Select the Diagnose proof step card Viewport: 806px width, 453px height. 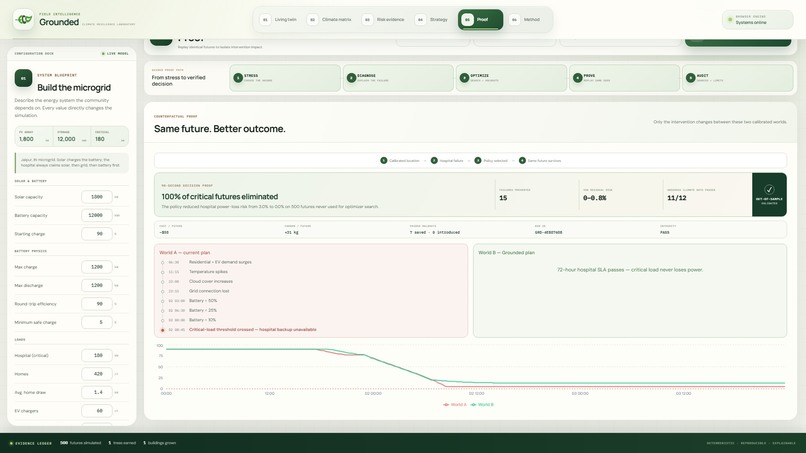[x=398, y=78]
